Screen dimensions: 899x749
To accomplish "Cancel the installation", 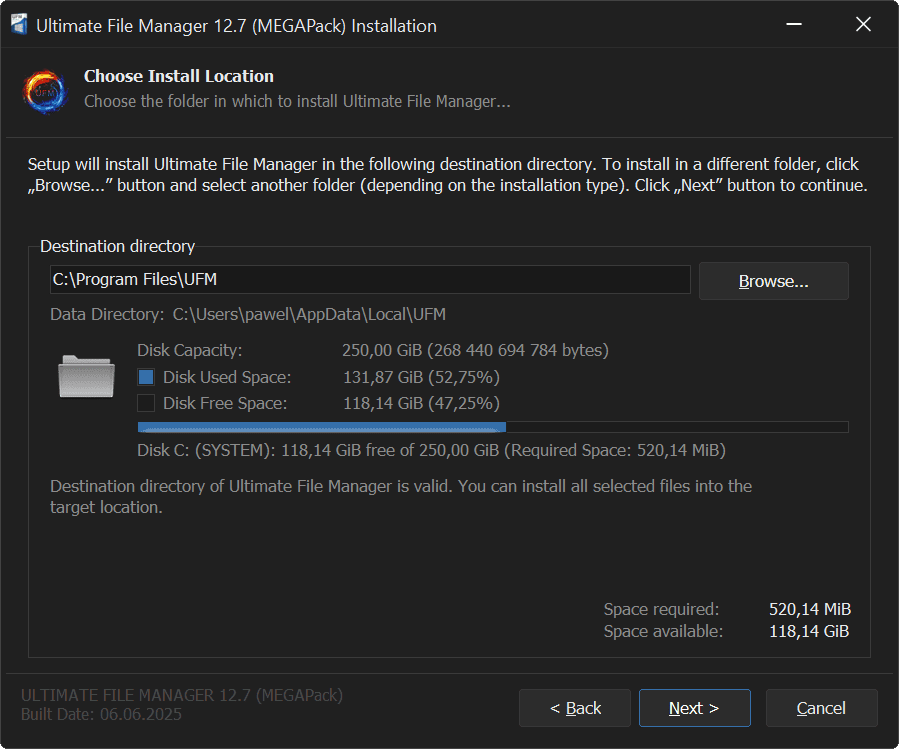I will 821,708.
